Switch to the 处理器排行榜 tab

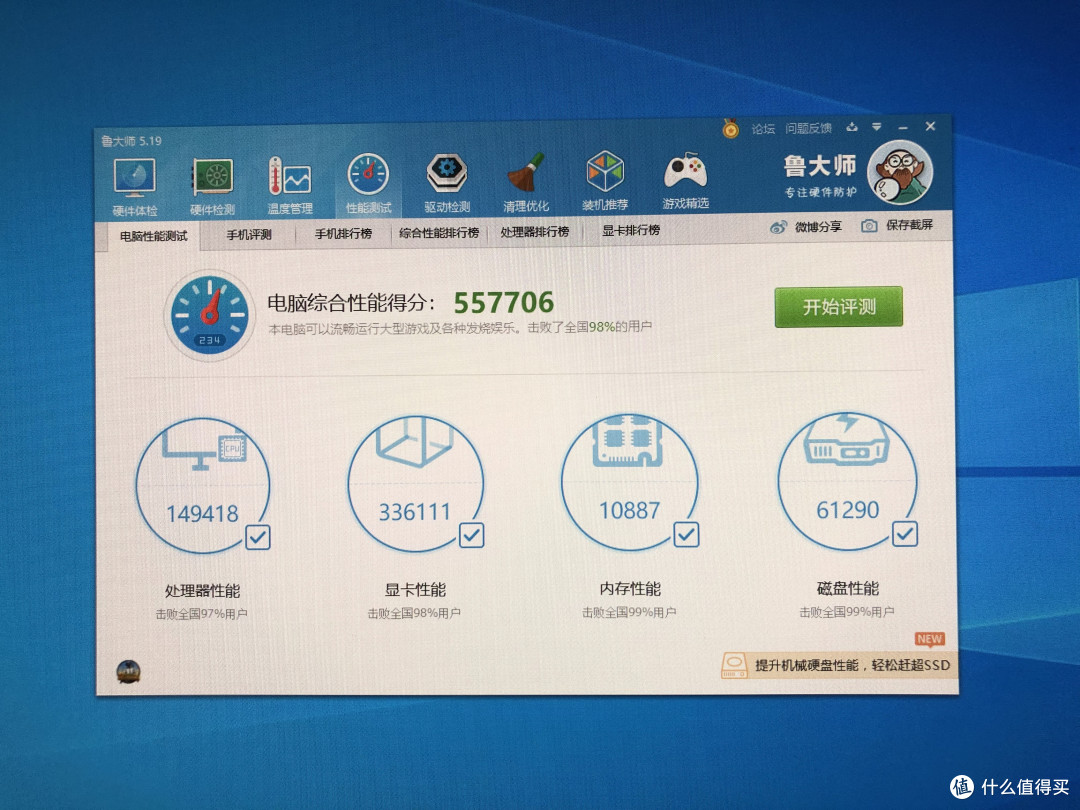[534, 231]
